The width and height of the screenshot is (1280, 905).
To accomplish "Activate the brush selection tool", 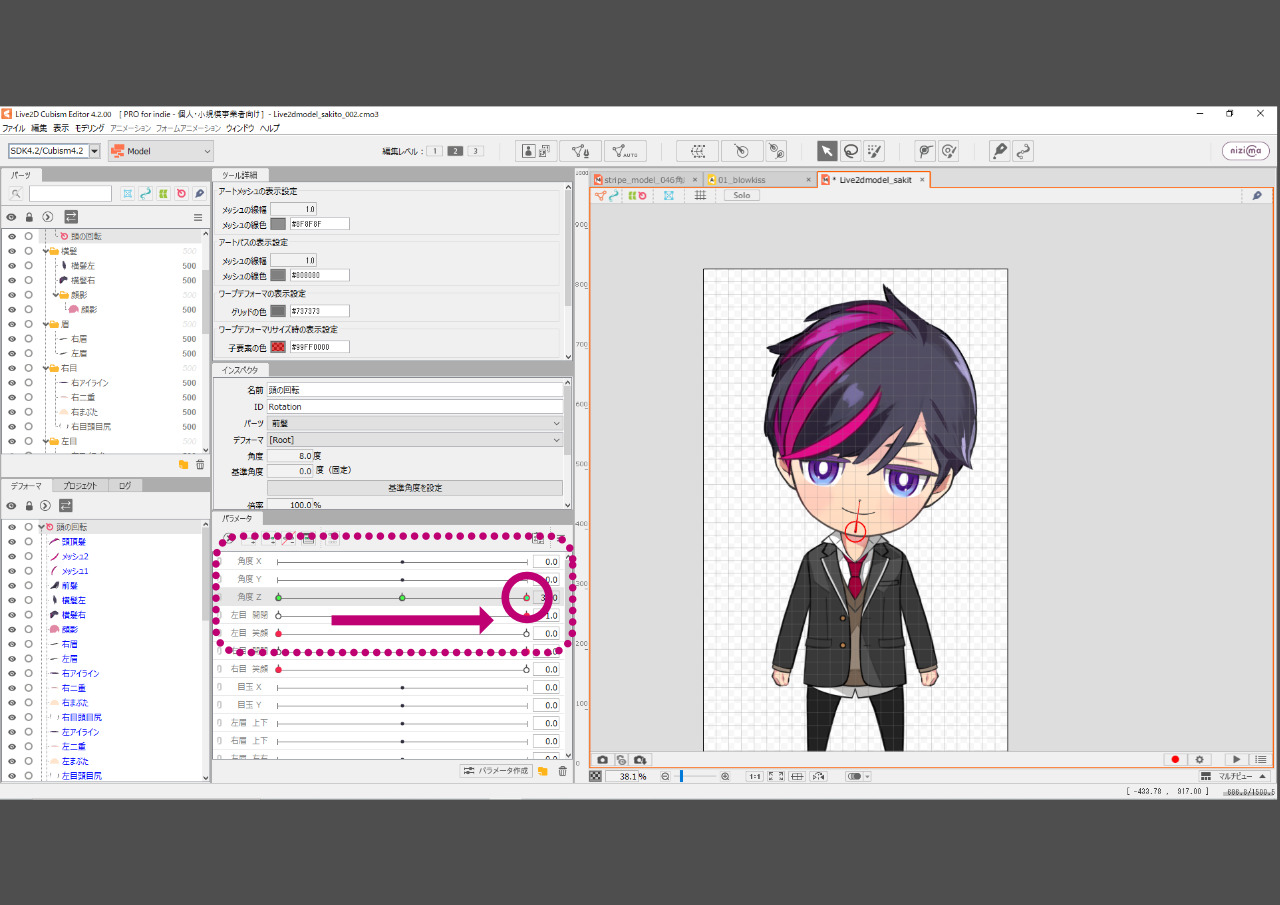I will coord(874,151).
